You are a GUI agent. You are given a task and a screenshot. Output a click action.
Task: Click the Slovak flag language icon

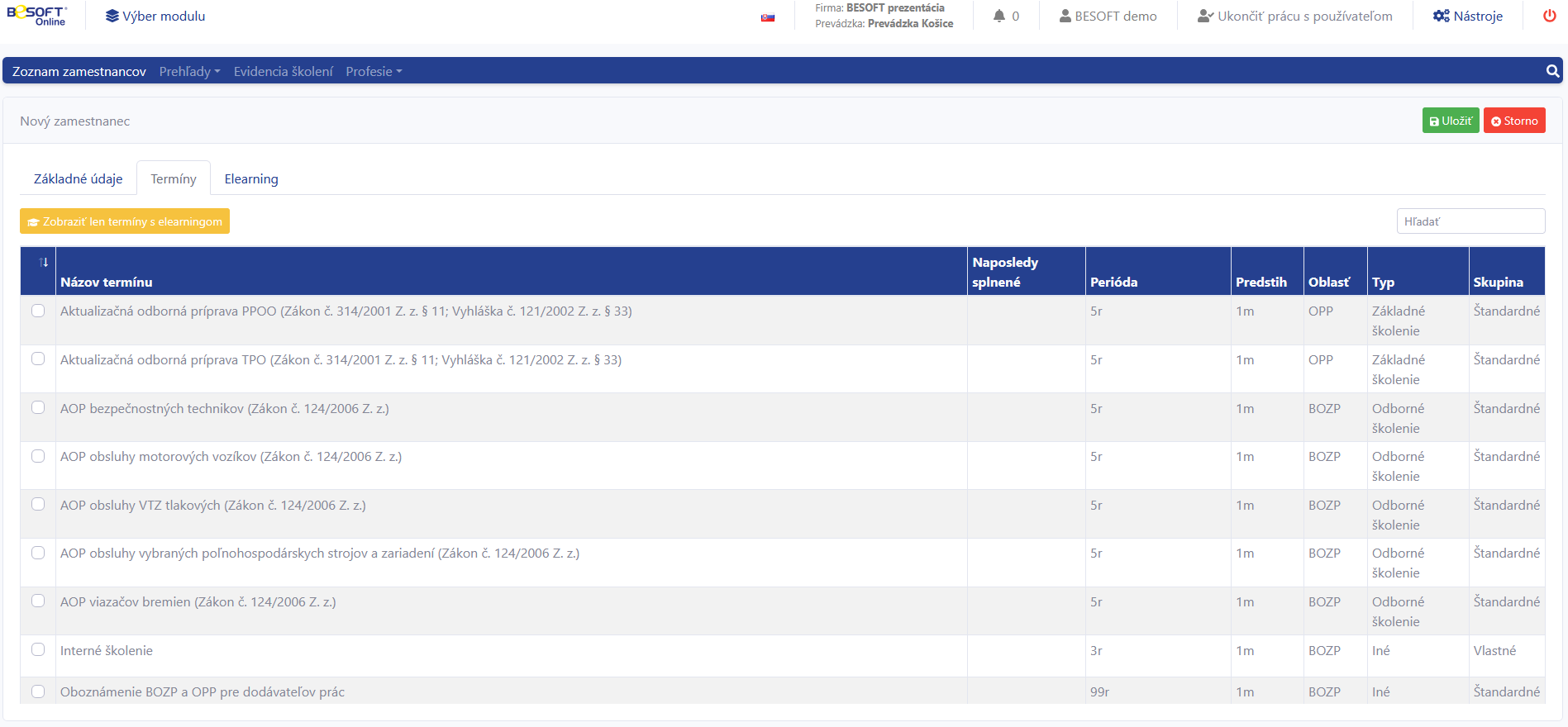[768, 17]
